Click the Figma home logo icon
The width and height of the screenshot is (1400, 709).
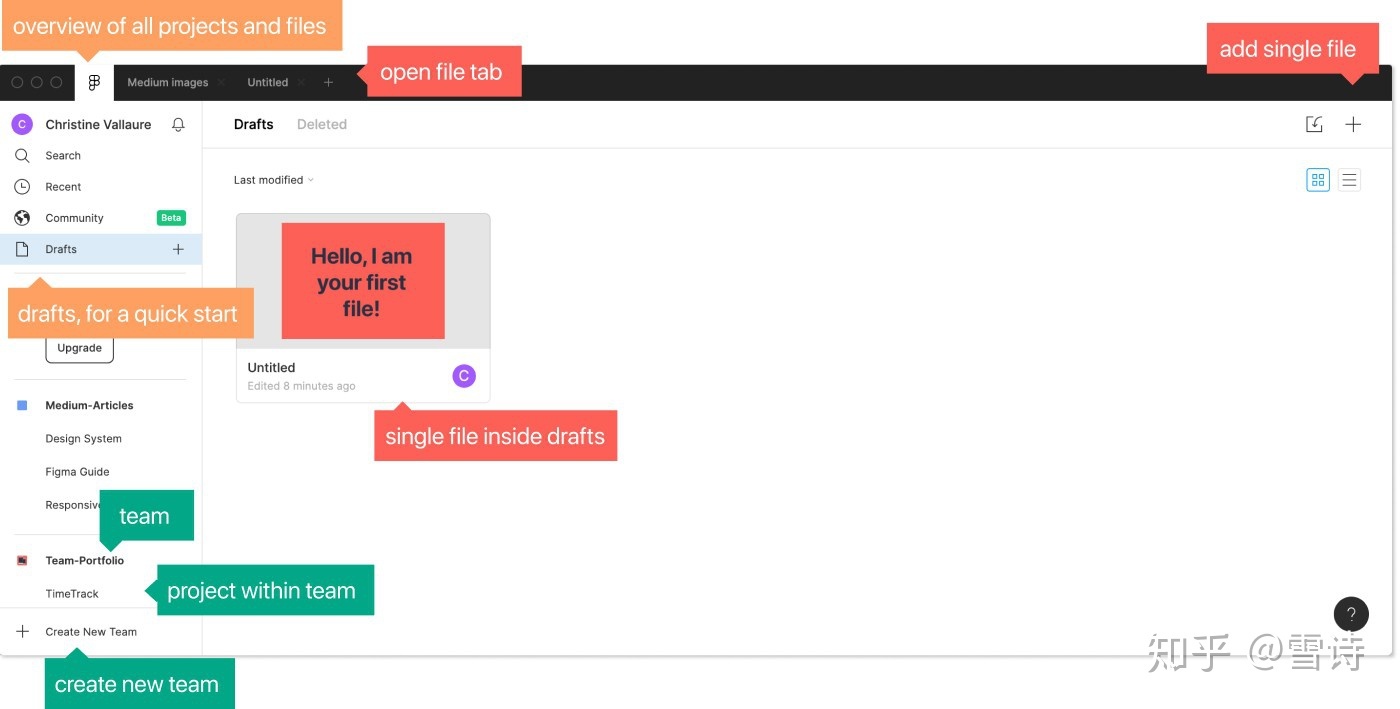click(x=94, y=83)
